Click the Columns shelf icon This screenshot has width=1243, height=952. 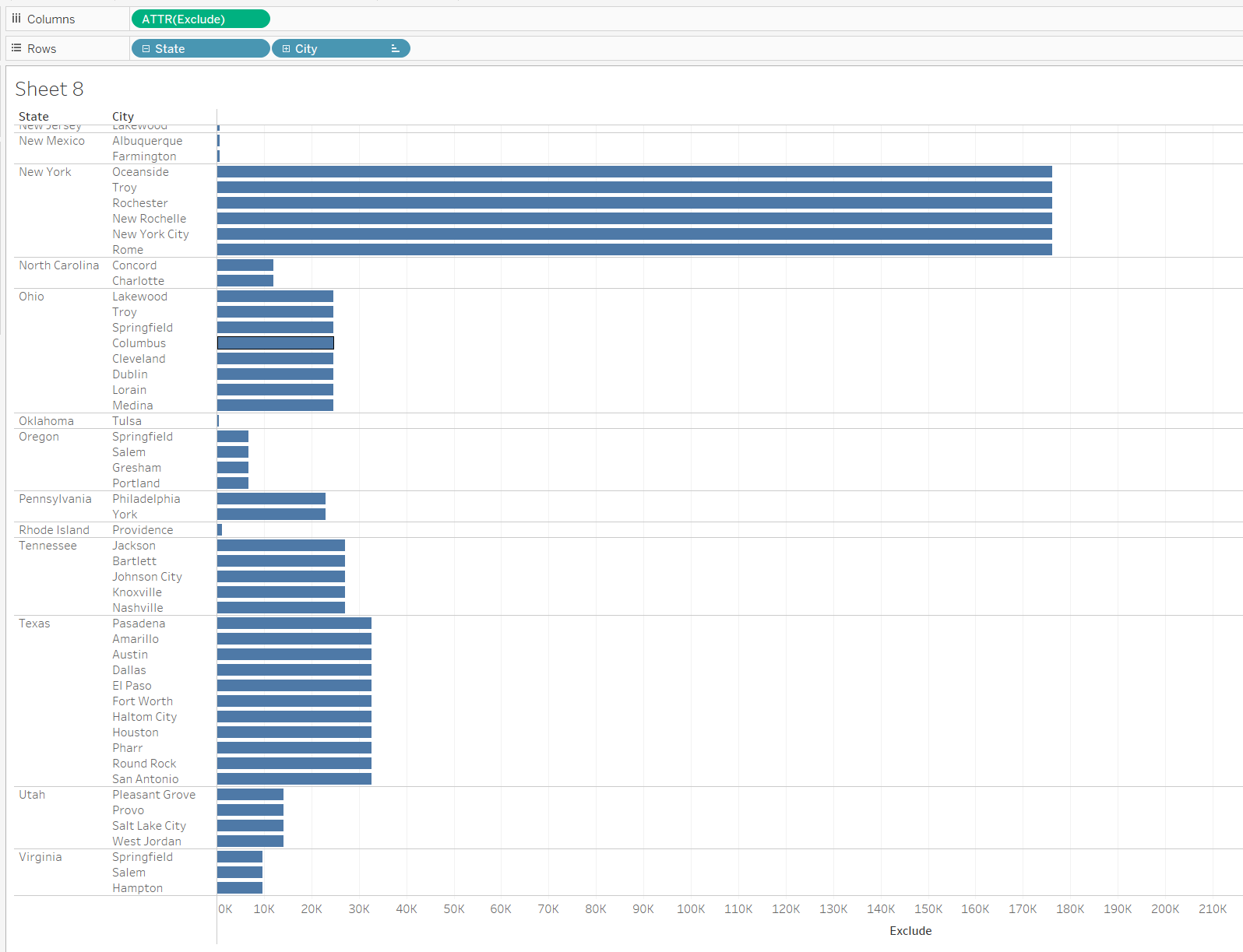point(16,19)
